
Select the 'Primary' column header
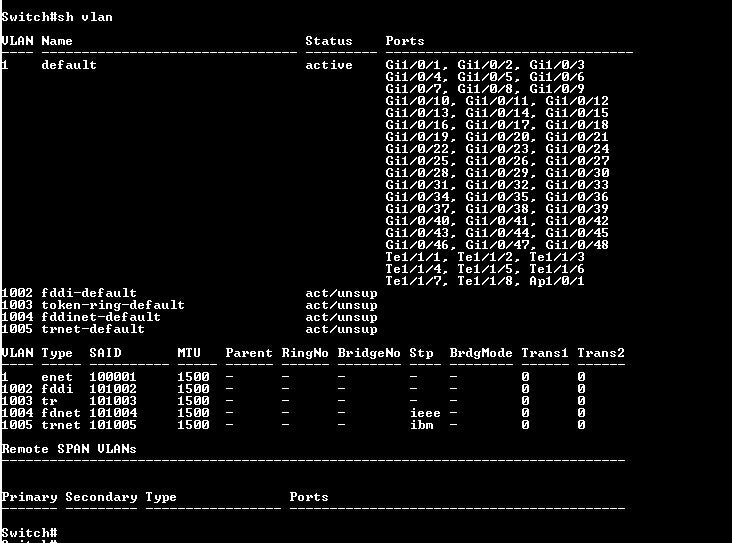coord(29,497)
